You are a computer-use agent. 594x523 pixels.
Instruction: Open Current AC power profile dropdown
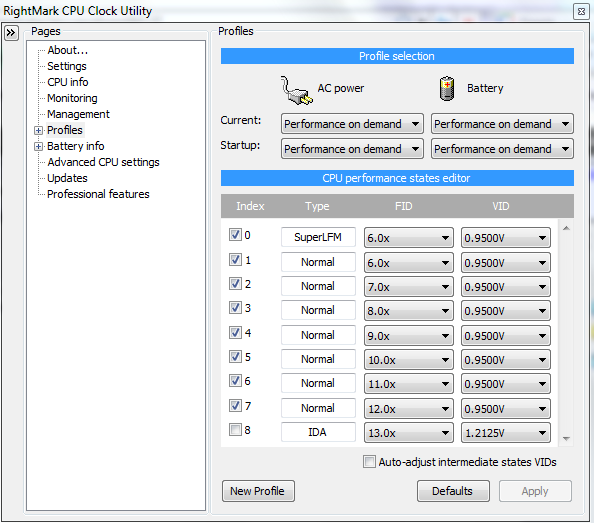[x=352, y=124]
